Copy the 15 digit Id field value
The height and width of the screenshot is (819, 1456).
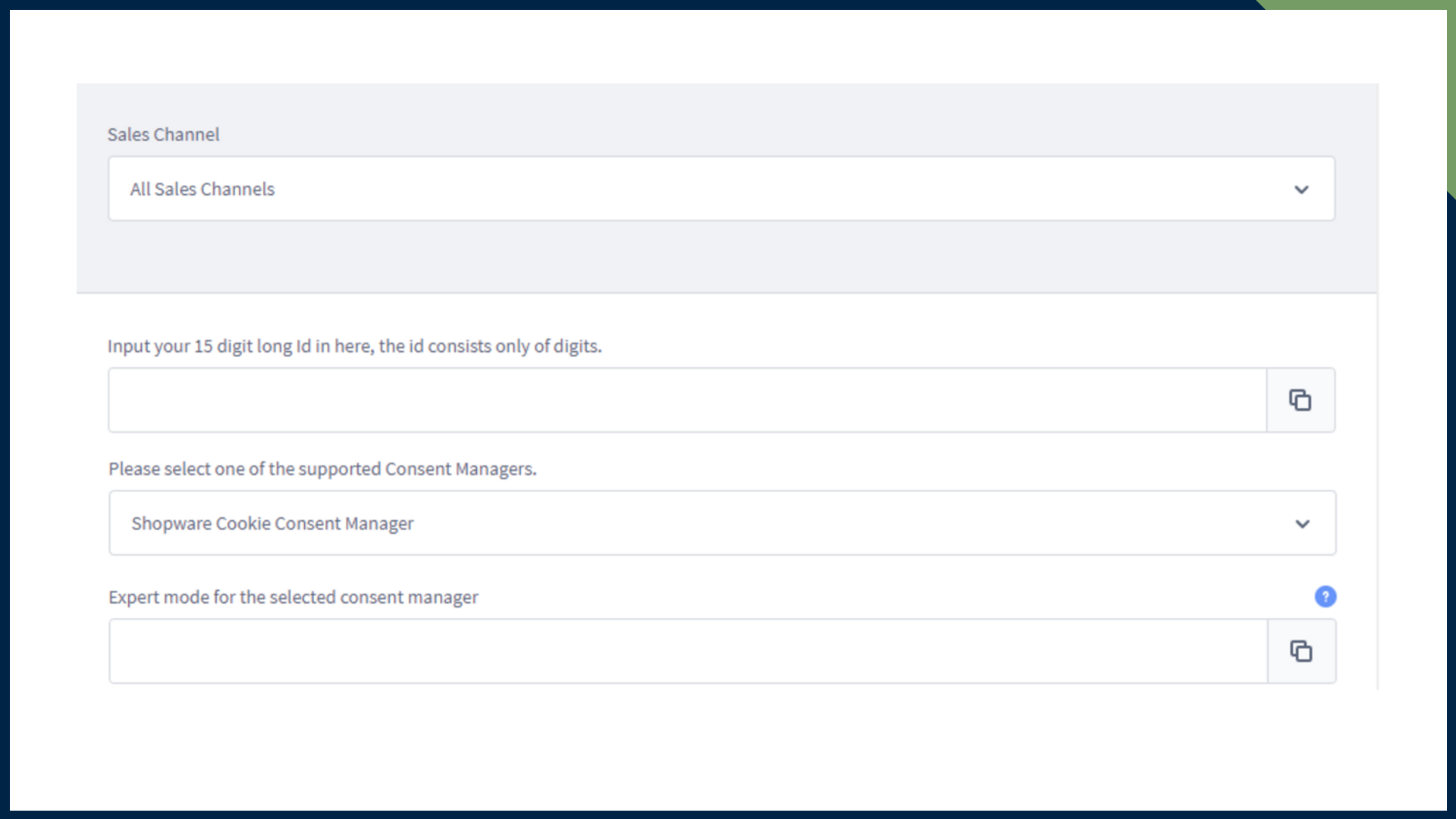point(1301,400)
